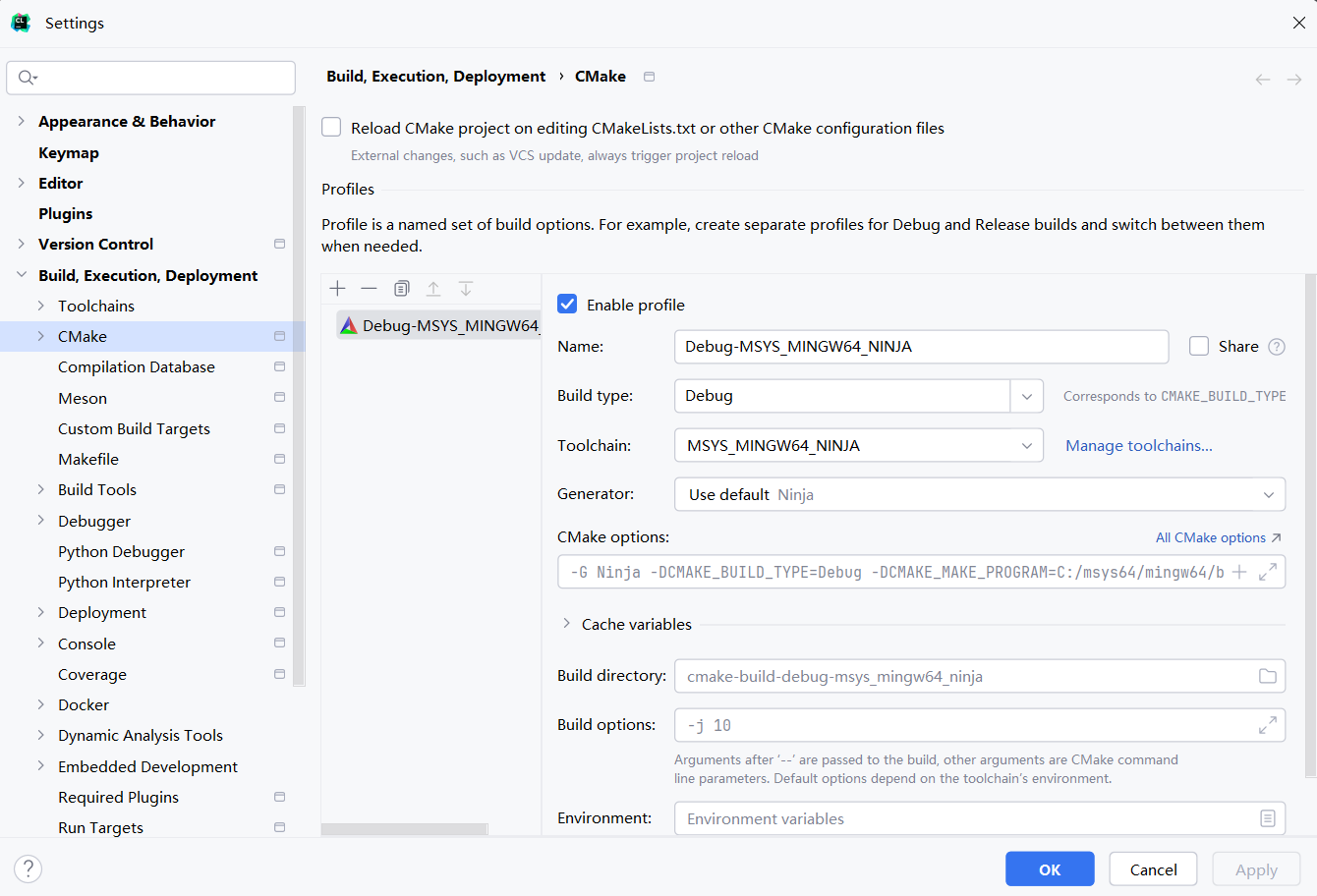The width and height of the screenshot is (1317, 896).
Task: Expand the Cache variables section
Action: click(x=567, y=624)
